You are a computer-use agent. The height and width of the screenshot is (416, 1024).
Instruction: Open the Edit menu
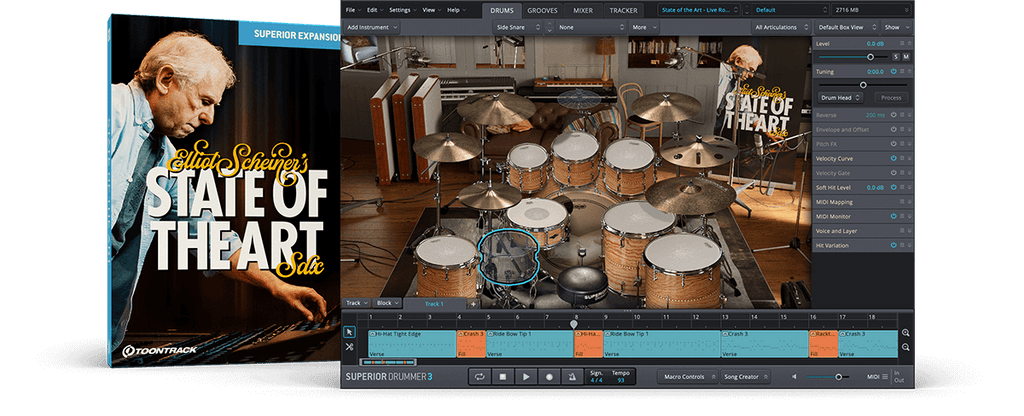click(x=374, y=10)
